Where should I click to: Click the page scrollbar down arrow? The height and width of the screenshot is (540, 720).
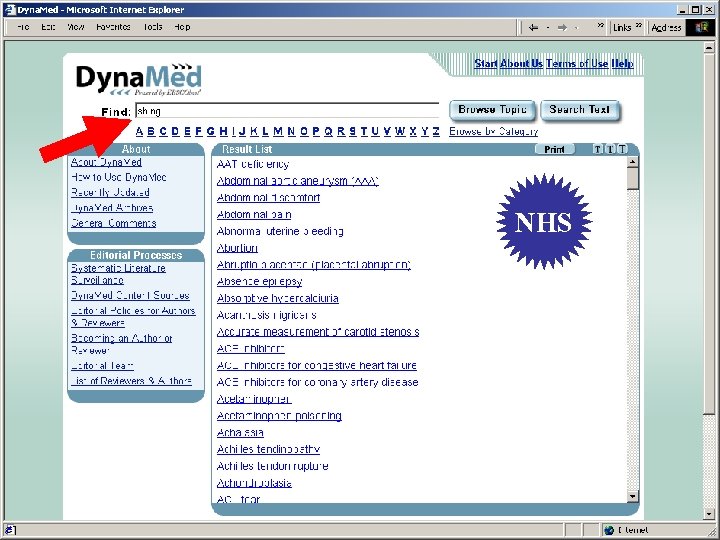point(709,514)
